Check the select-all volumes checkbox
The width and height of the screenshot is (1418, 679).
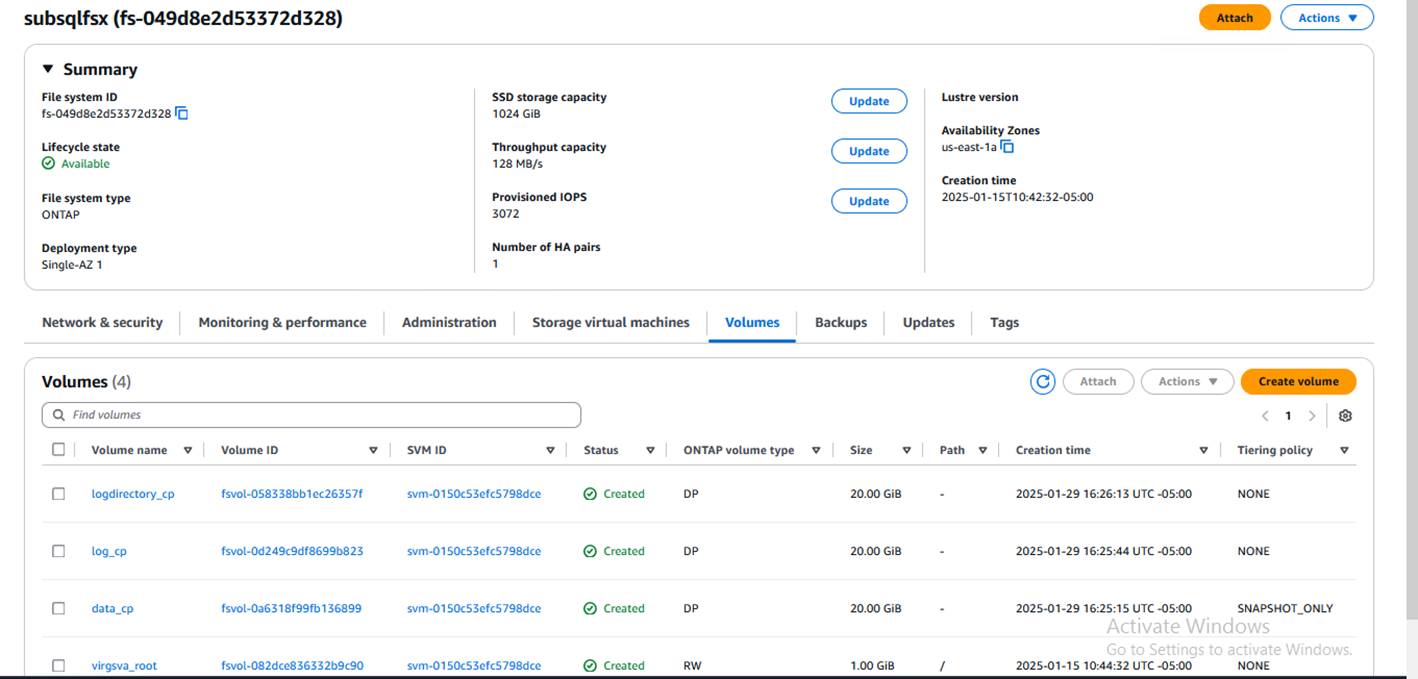(59, 450)
